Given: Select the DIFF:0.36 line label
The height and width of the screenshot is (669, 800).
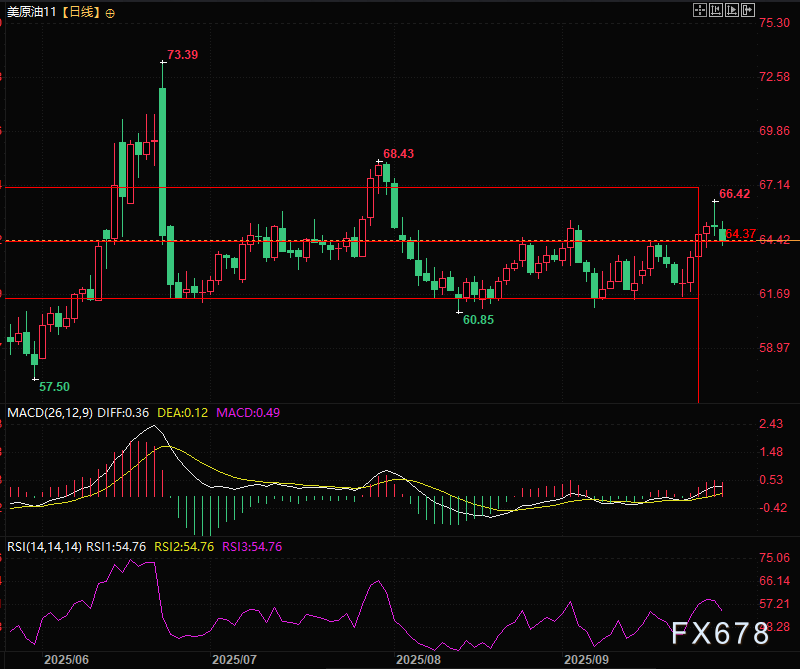Looking at the screenshot, I should (123, 413).
